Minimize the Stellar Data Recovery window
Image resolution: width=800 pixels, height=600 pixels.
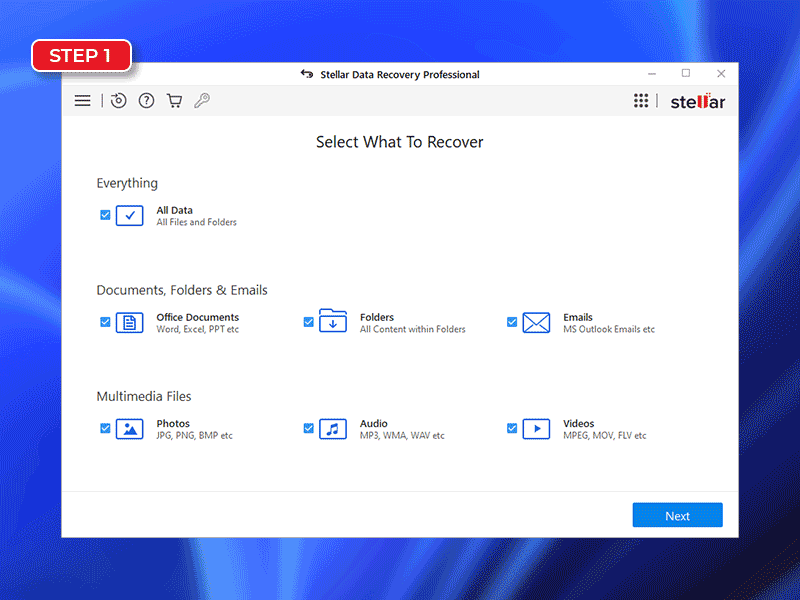652,74
